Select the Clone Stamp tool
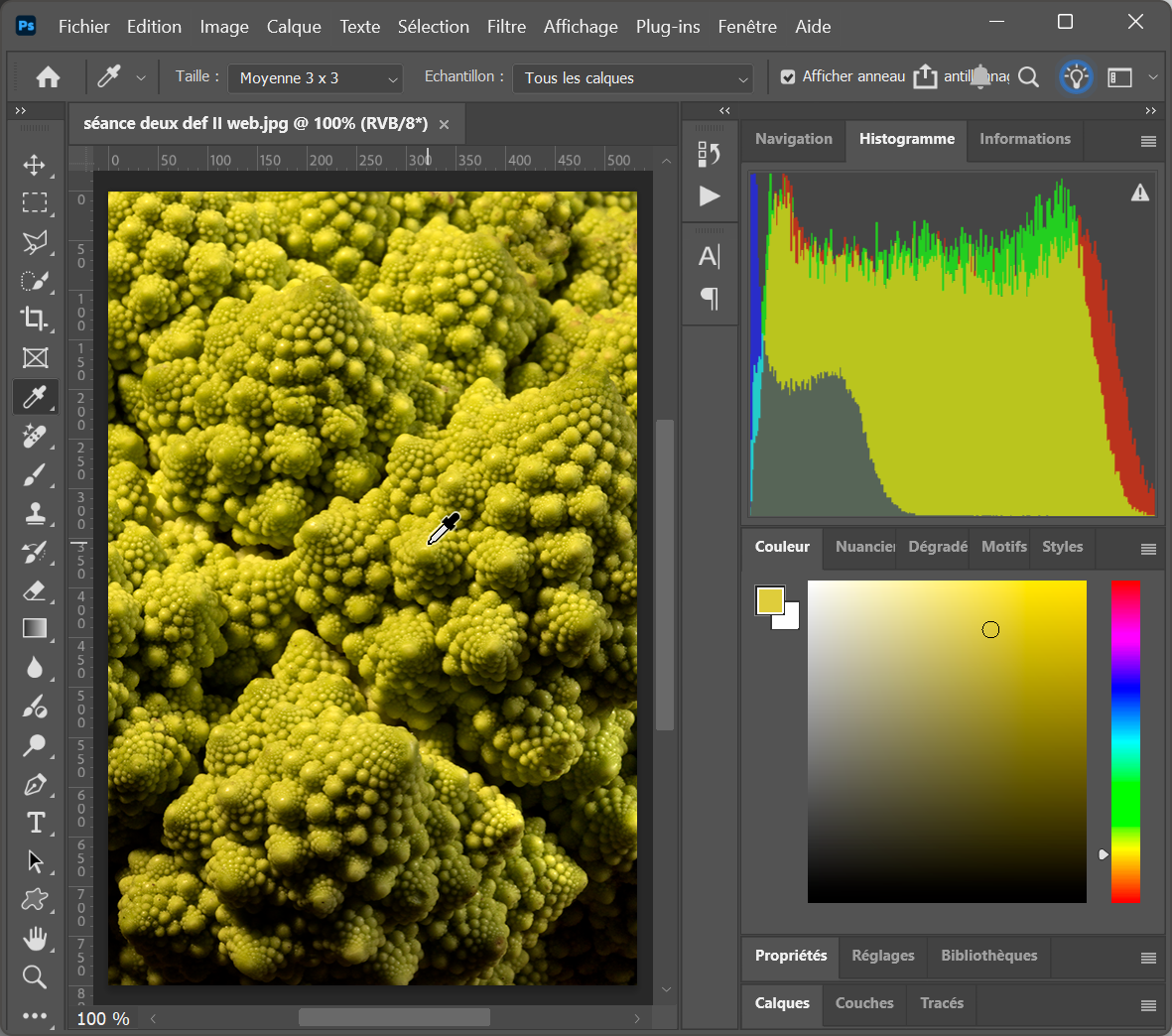The image size is (1172, 1036). (x=35, y=513)
